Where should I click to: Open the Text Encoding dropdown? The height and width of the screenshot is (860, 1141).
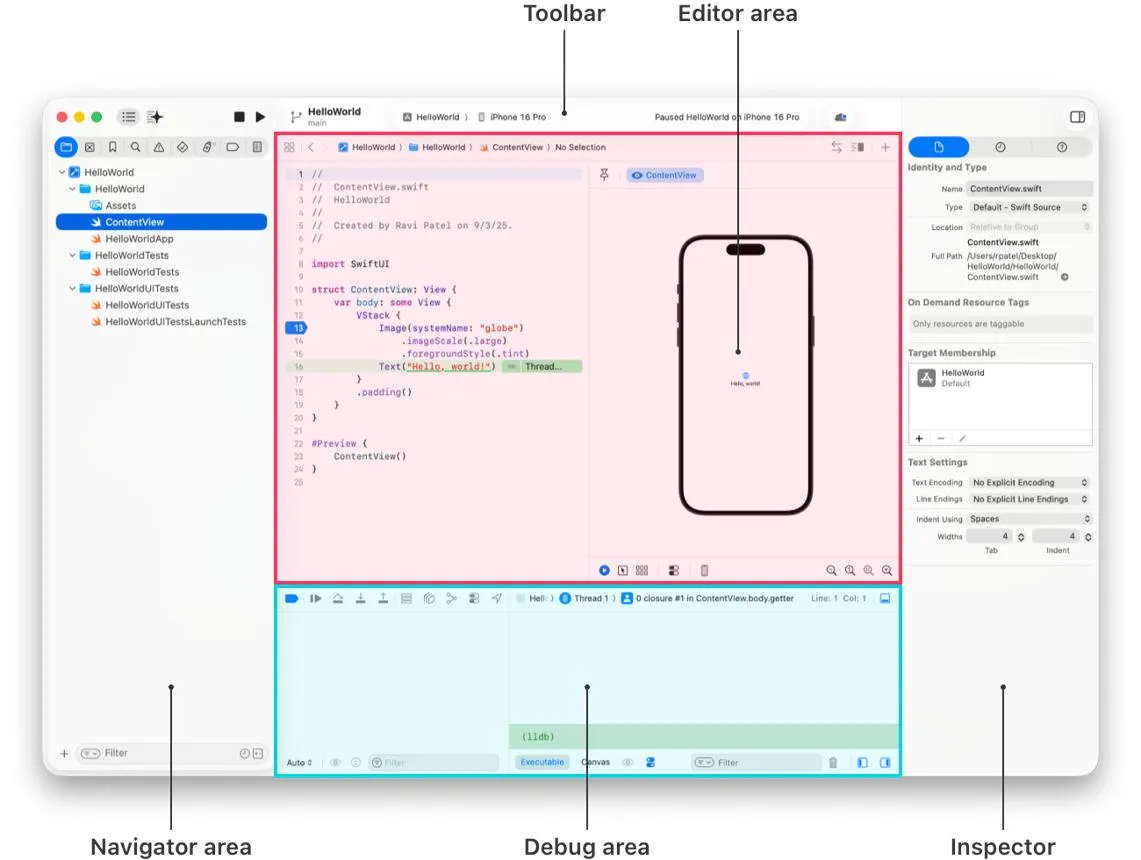pyautogui.click(x=1030, y=482)
